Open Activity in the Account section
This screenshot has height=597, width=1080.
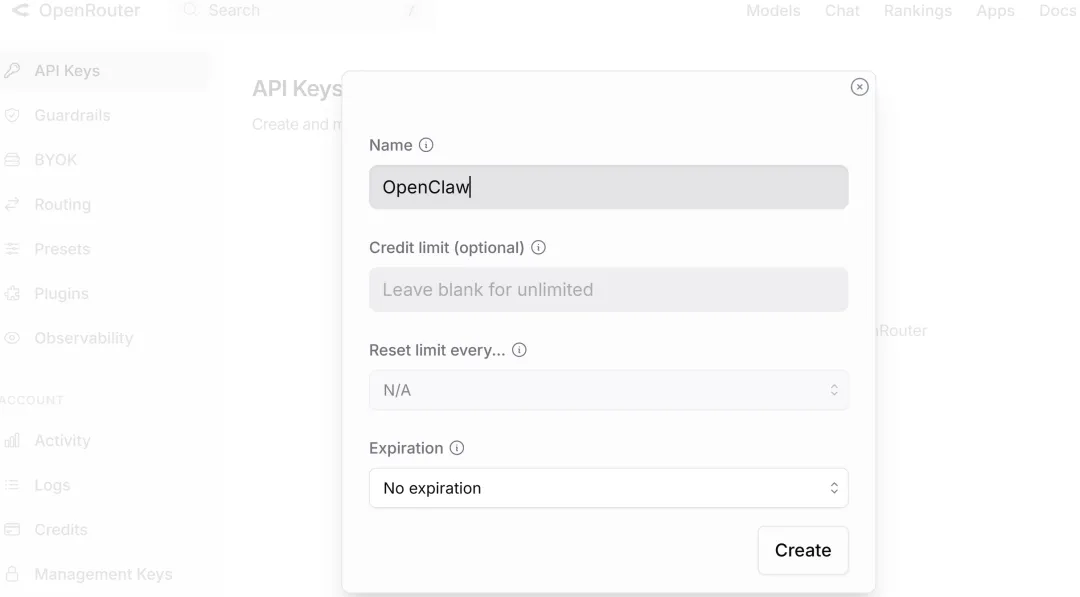click(x=62, y=441)
